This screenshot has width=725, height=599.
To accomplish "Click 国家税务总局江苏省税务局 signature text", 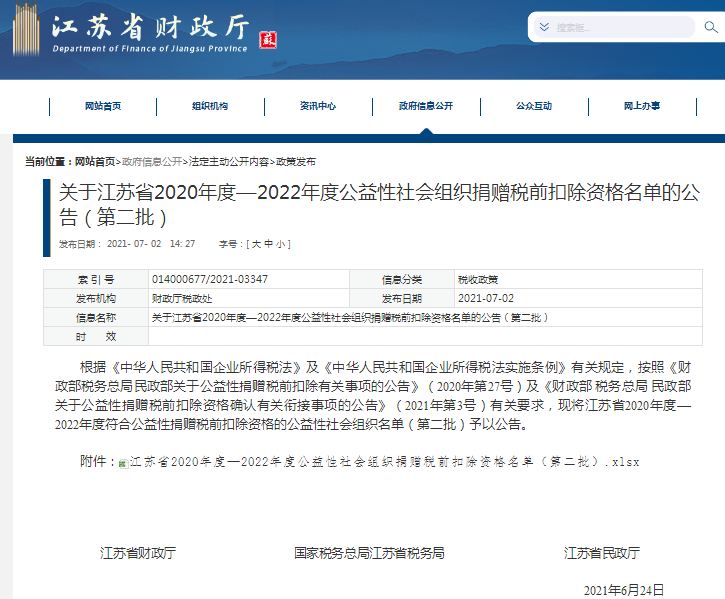I will 369,553.
